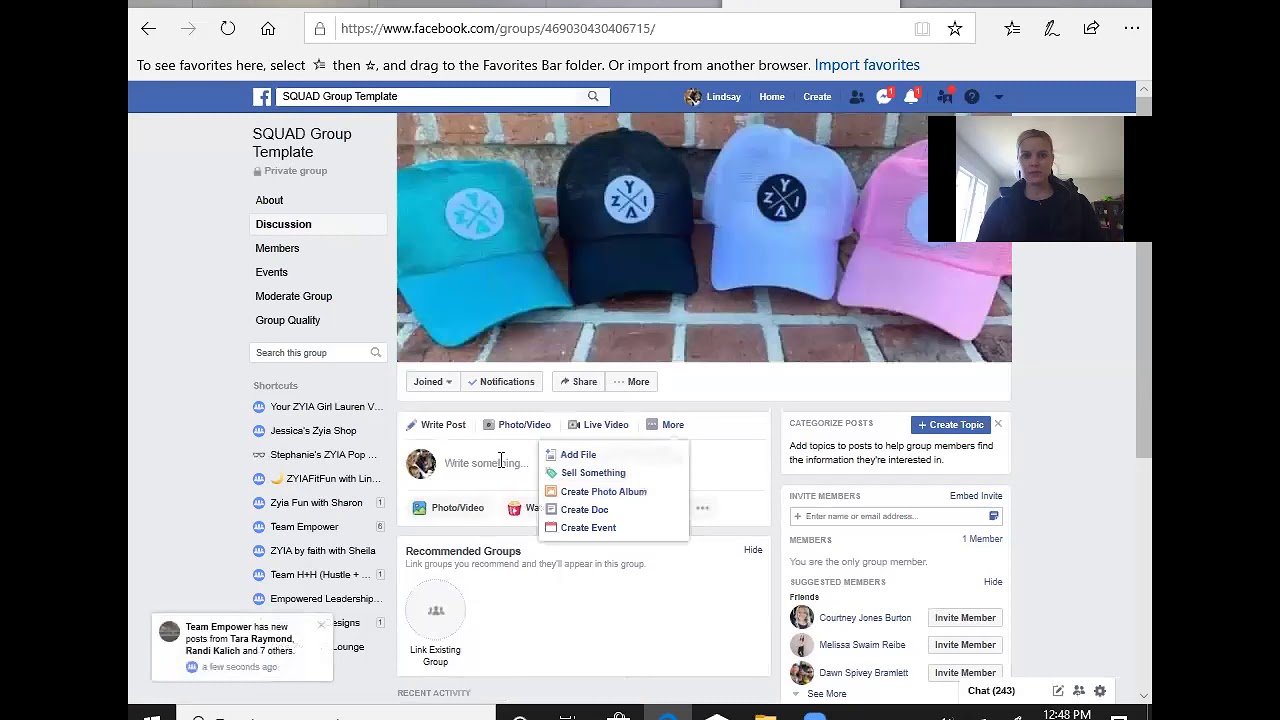Hide Suggested Members list
This screenshot has width=1280, height=720.
pyautogui.click(x=993, y=582)
